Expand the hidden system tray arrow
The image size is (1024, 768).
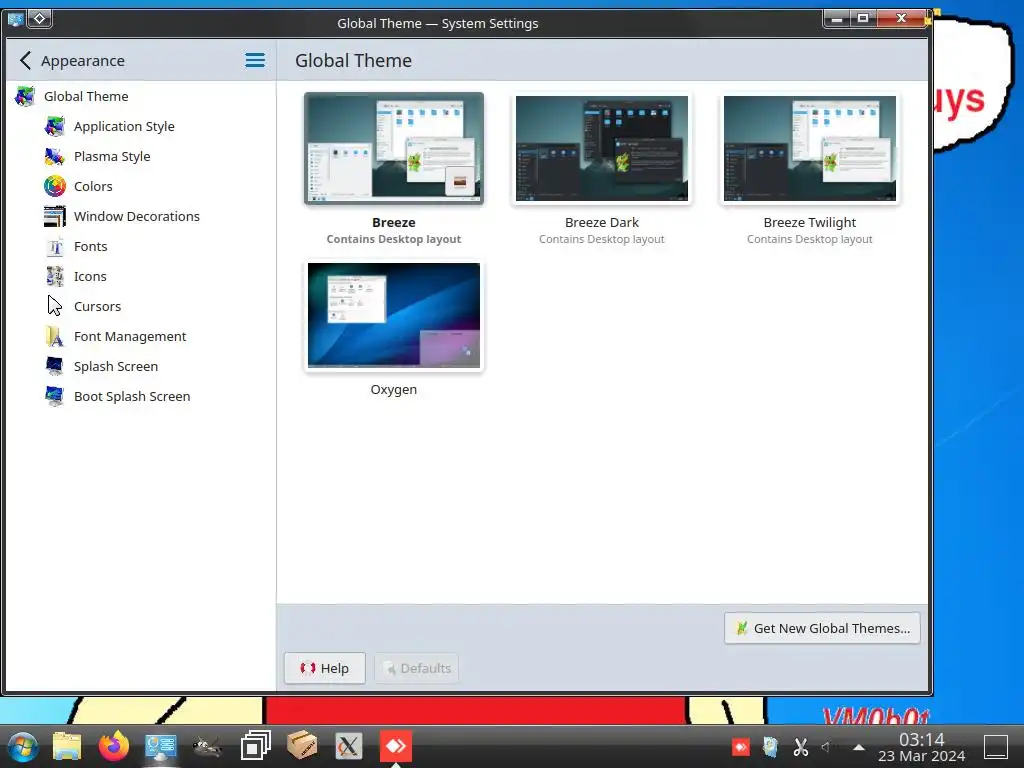click(859, 747)
